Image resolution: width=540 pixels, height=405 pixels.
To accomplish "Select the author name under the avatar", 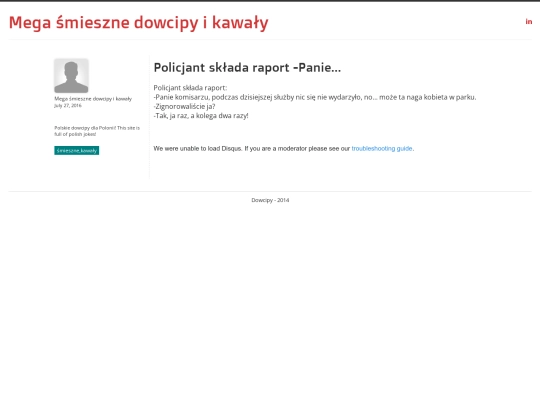I will (x=93, y=99).
